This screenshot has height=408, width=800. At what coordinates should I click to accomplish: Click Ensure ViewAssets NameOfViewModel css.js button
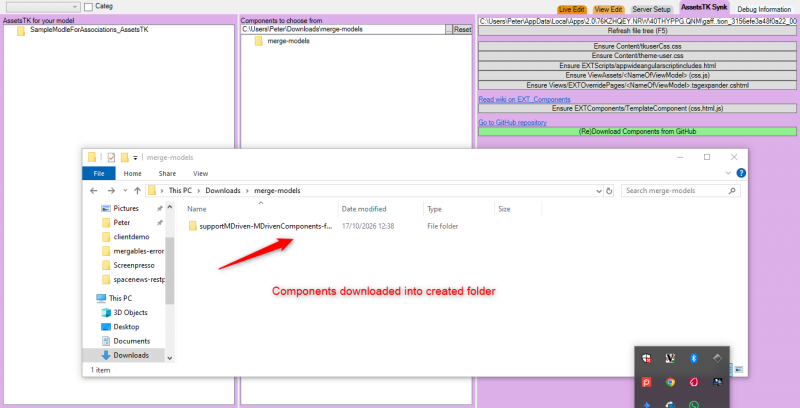[x=637, y=75]
